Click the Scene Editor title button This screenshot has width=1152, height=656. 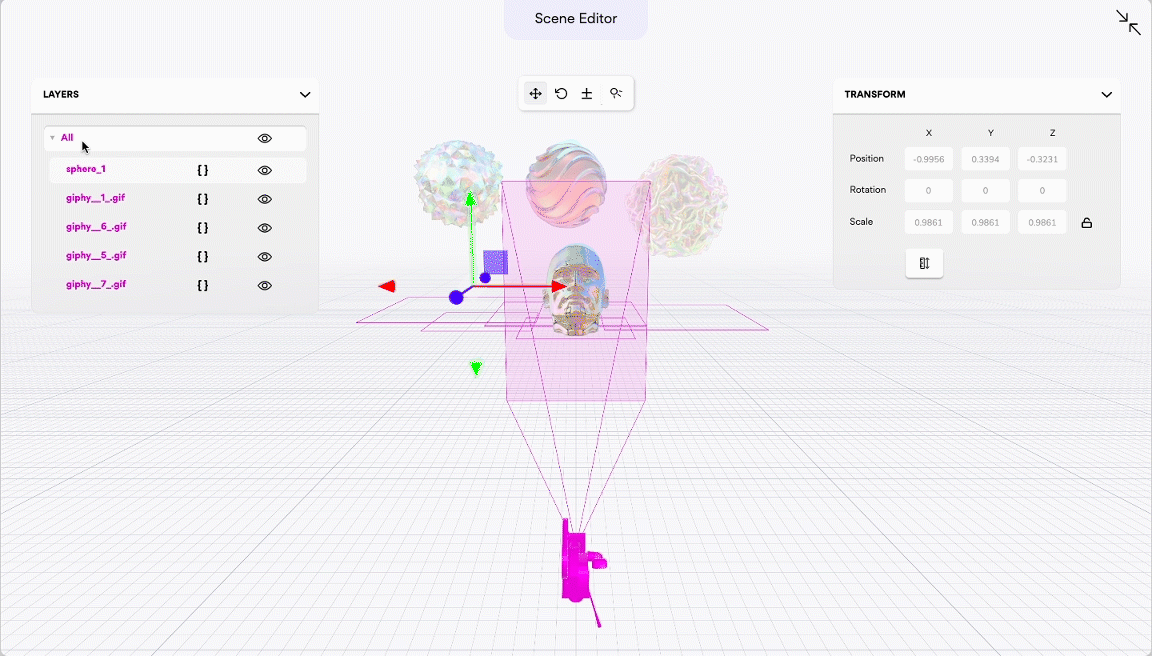click(x=576, y=19)
